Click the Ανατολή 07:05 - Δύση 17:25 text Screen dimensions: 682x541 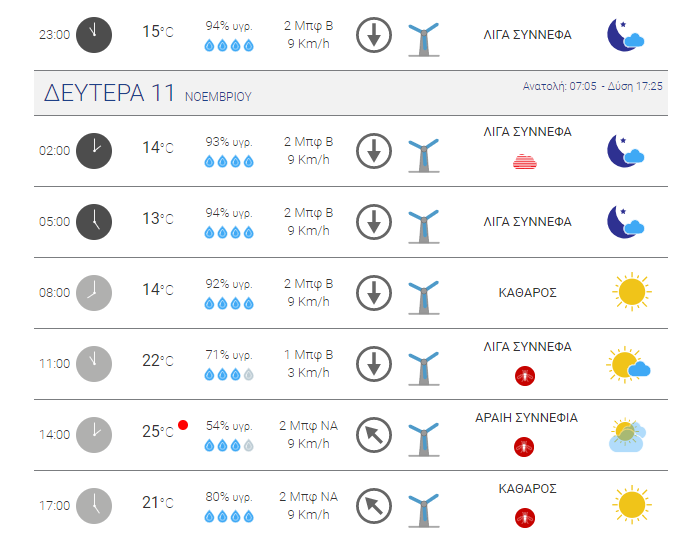(x=592, y=86)
